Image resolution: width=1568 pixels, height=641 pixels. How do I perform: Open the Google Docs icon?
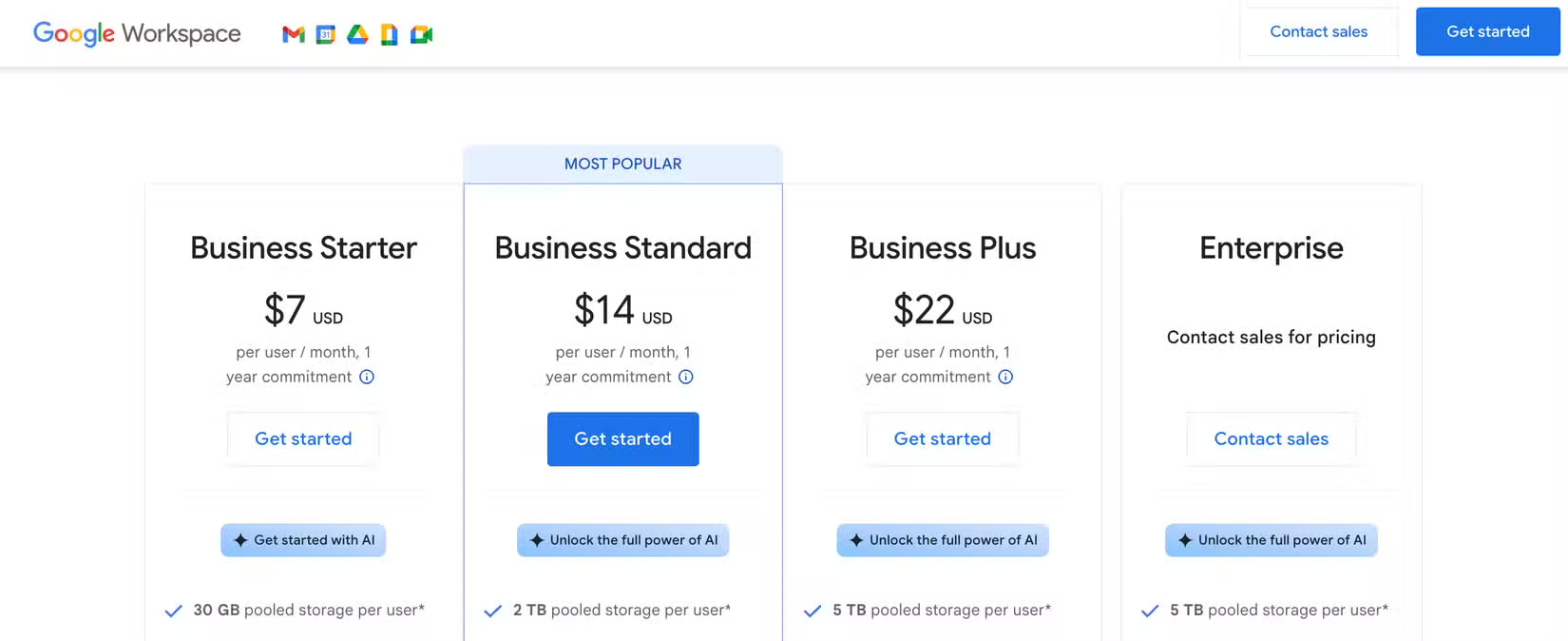390,34
